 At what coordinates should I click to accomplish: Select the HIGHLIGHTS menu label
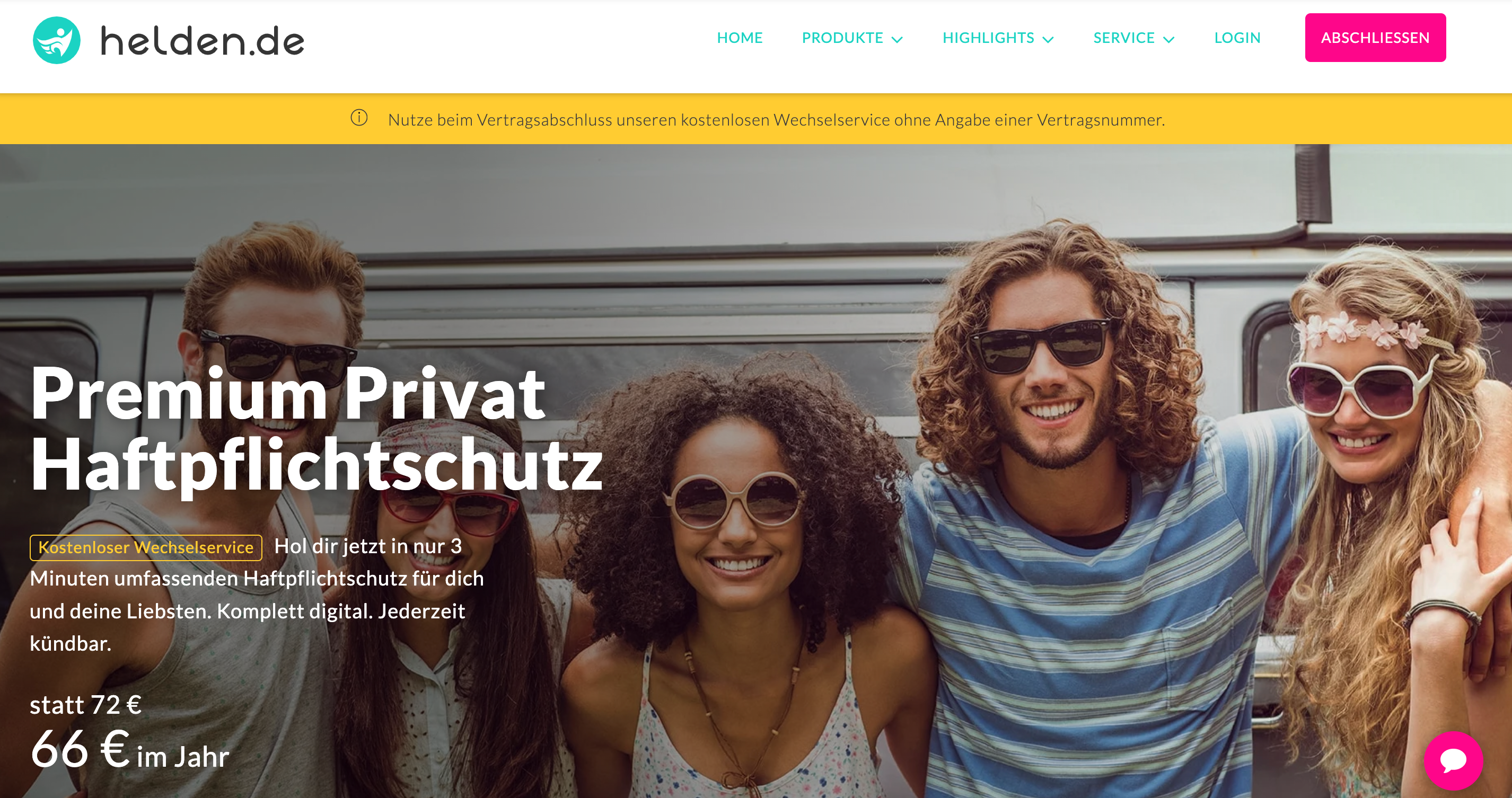[988, 38]
